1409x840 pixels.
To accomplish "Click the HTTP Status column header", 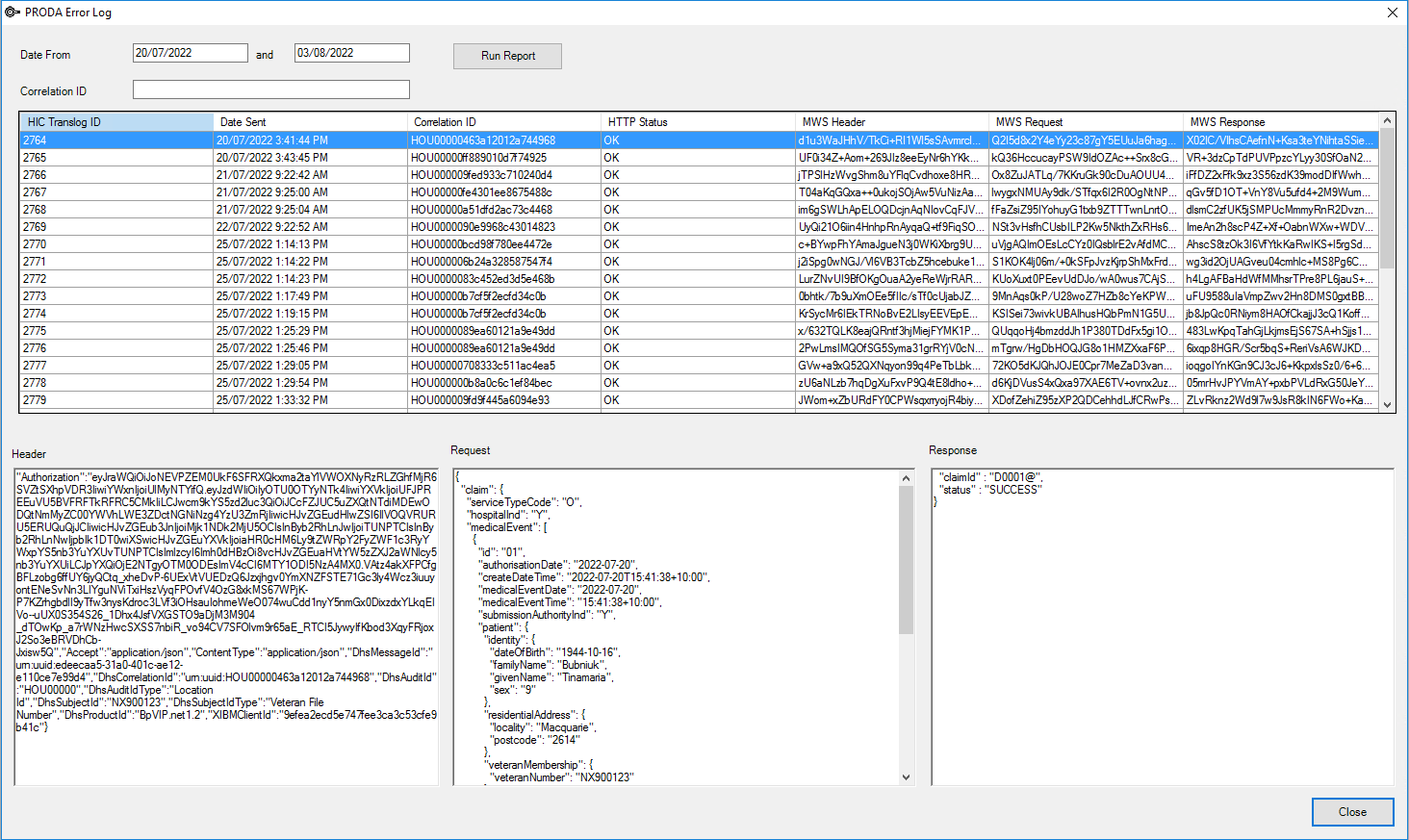I will coord(699,122).
